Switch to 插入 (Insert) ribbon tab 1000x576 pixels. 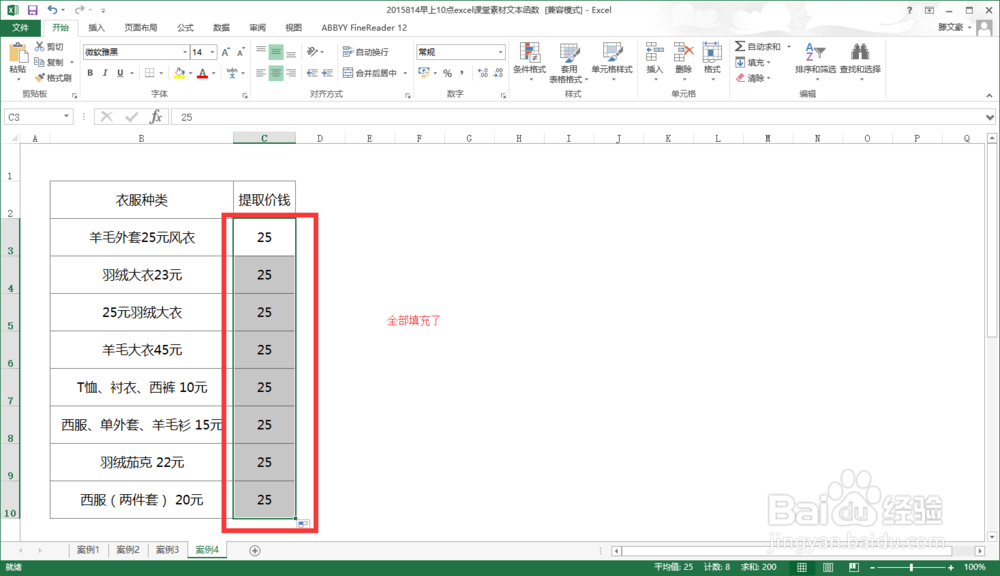[x=96, y=27]
